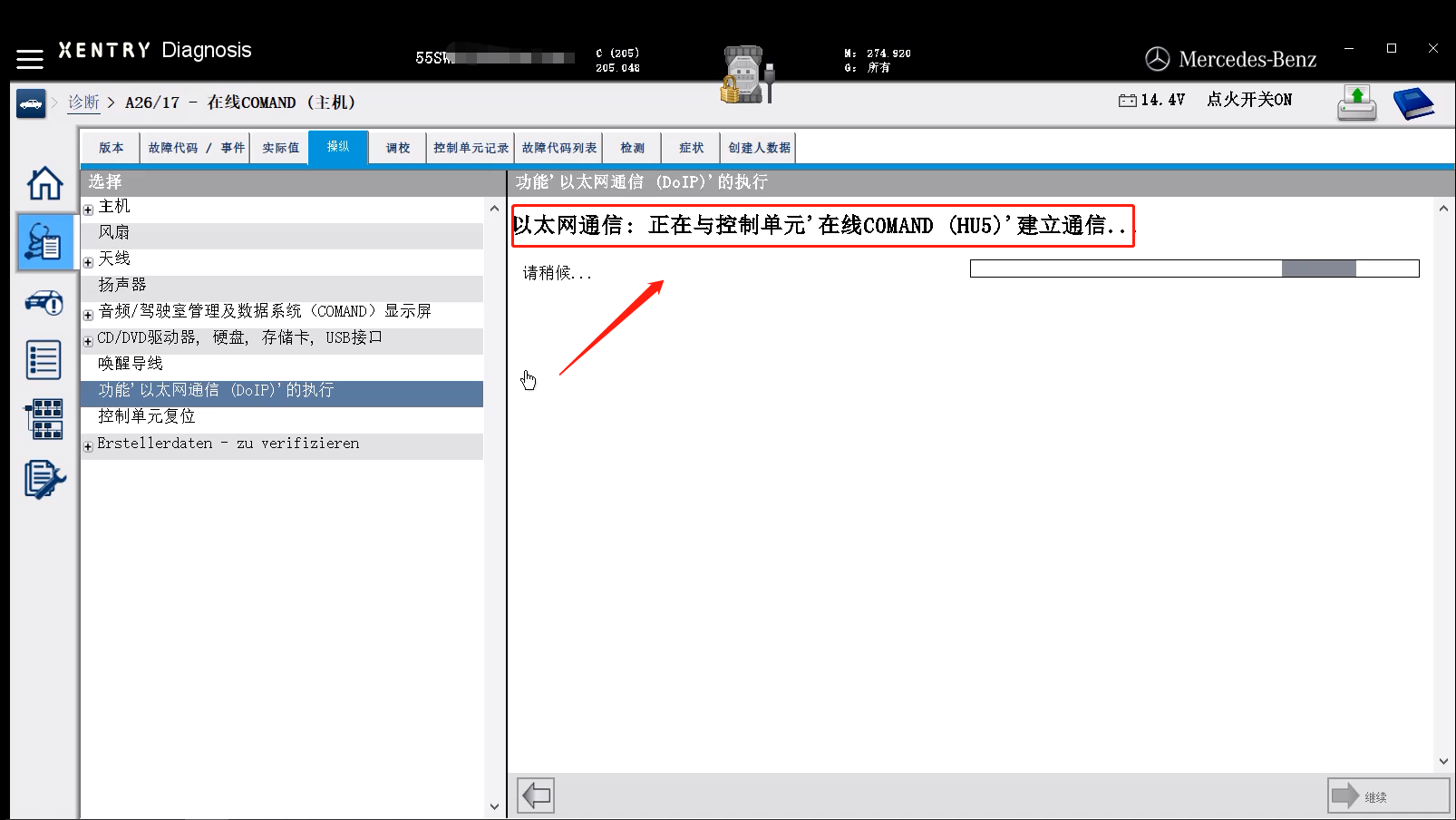Open the 控制单元记录 tab
Screen dimensions: 1456x820
coord(471,148)
